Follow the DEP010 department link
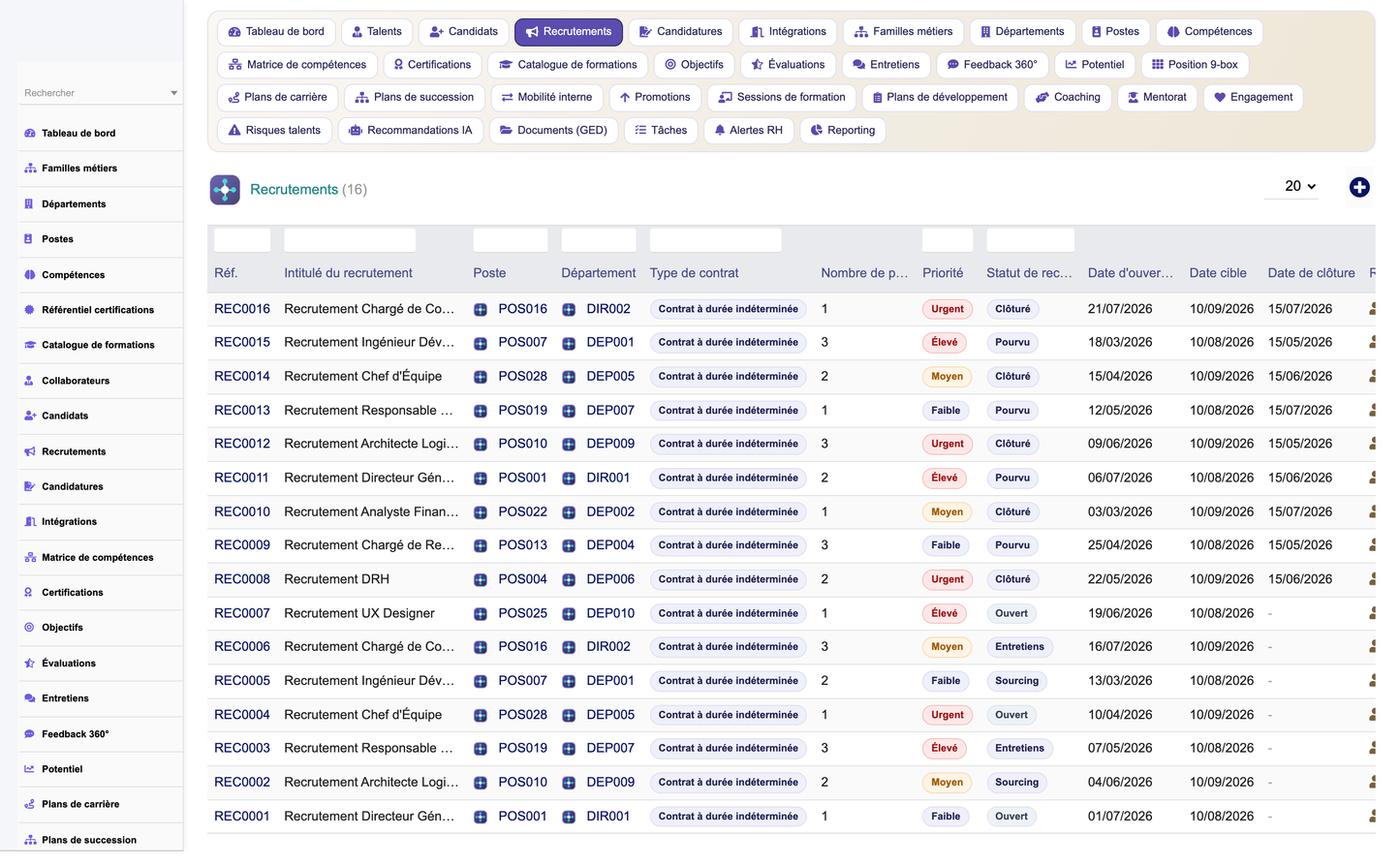This screenshot has width=1400, height=866. tap(610, 613)
